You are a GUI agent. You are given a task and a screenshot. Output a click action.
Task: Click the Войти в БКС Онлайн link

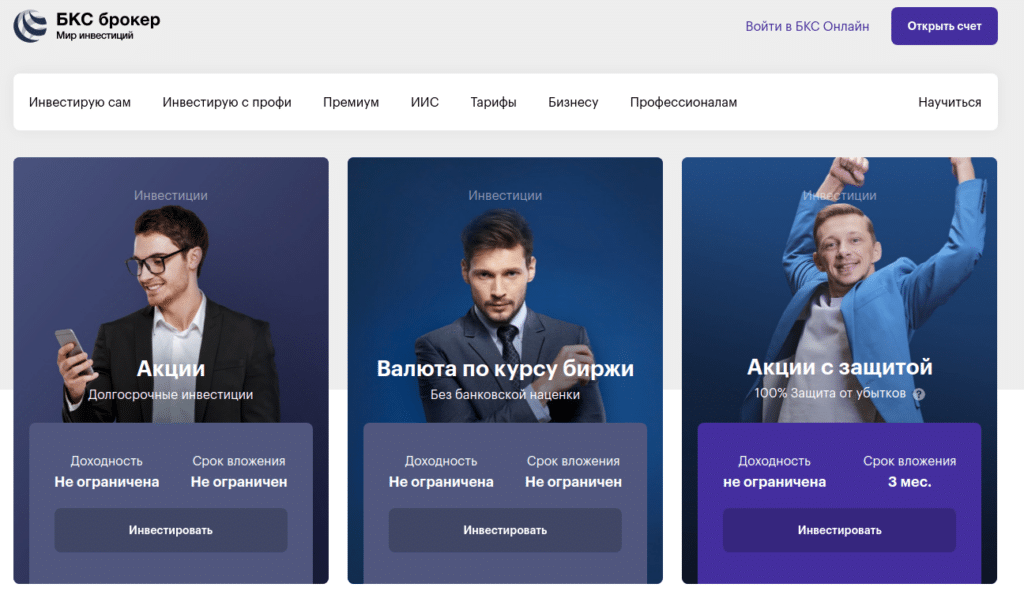click(x=807, y=26)
